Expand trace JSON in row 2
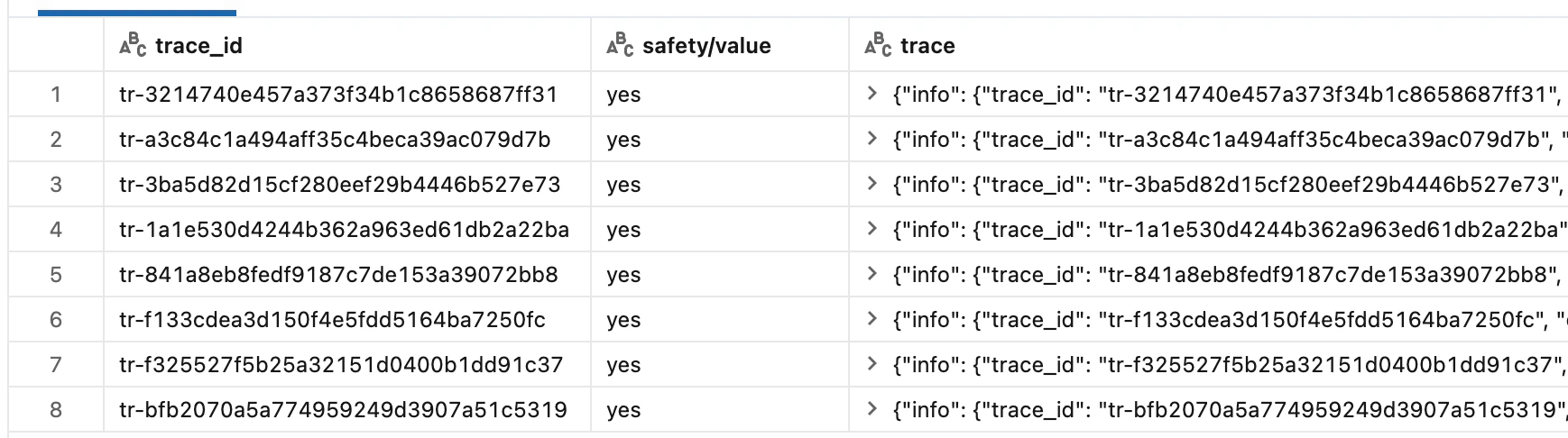Image resolution: width=1568 pixels, height=438 pixels. click(872, 139)
